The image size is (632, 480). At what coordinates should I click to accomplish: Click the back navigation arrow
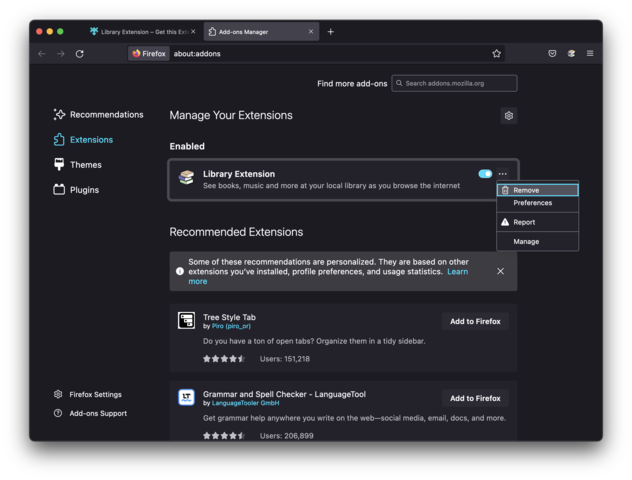pos(42,54)
